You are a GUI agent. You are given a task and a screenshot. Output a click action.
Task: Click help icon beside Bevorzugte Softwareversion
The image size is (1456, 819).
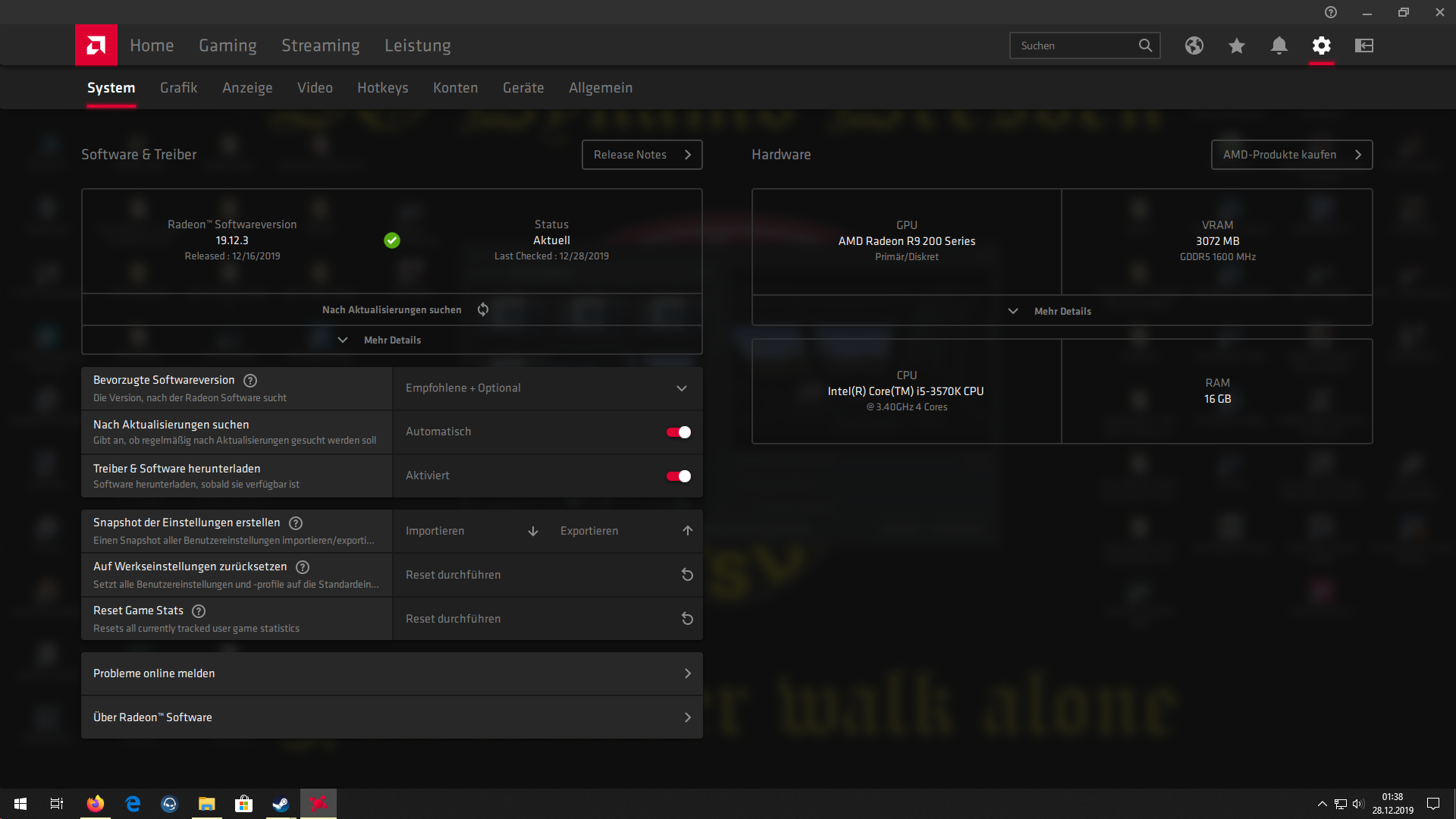pyautogui.click(x=250, y=381)
